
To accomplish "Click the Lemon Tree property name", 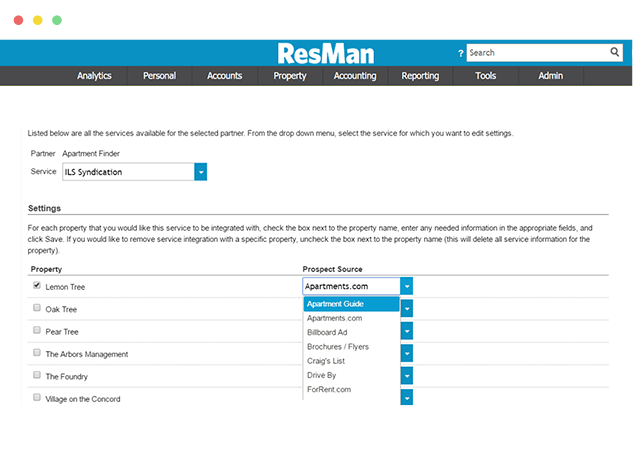I will click(x=65, y=287).
